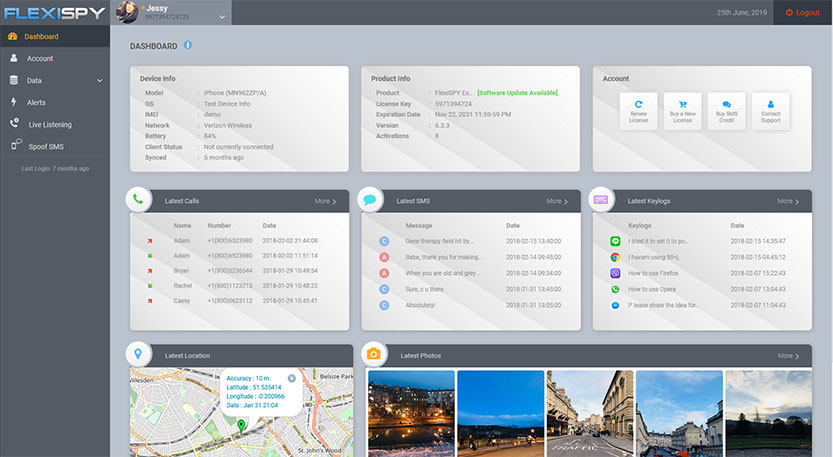Open More in Latest Calls
Viewport: 833px width, 457px height.
[x=325, y=201]
